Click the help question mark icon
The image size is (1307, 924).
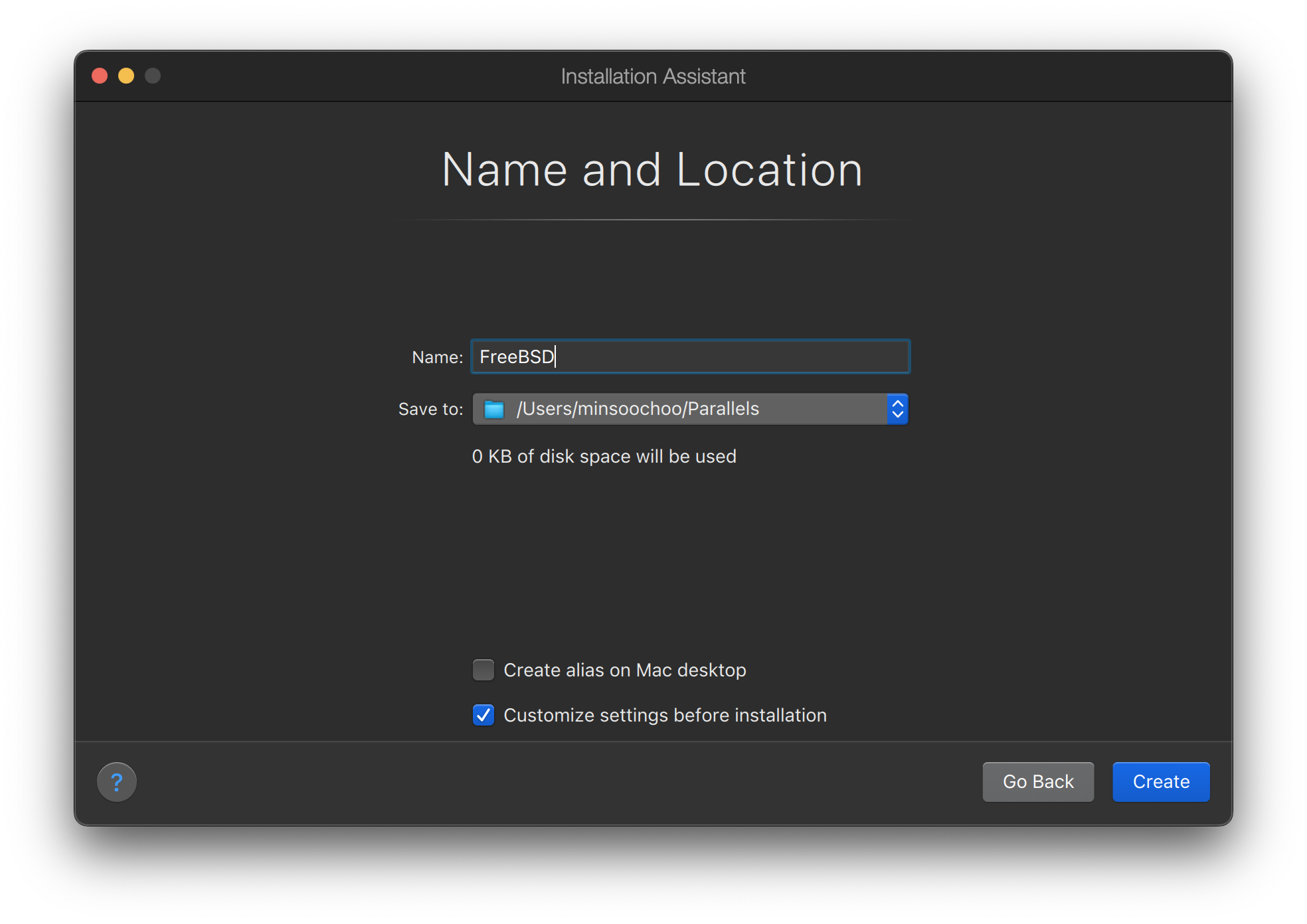coord(117,782)
